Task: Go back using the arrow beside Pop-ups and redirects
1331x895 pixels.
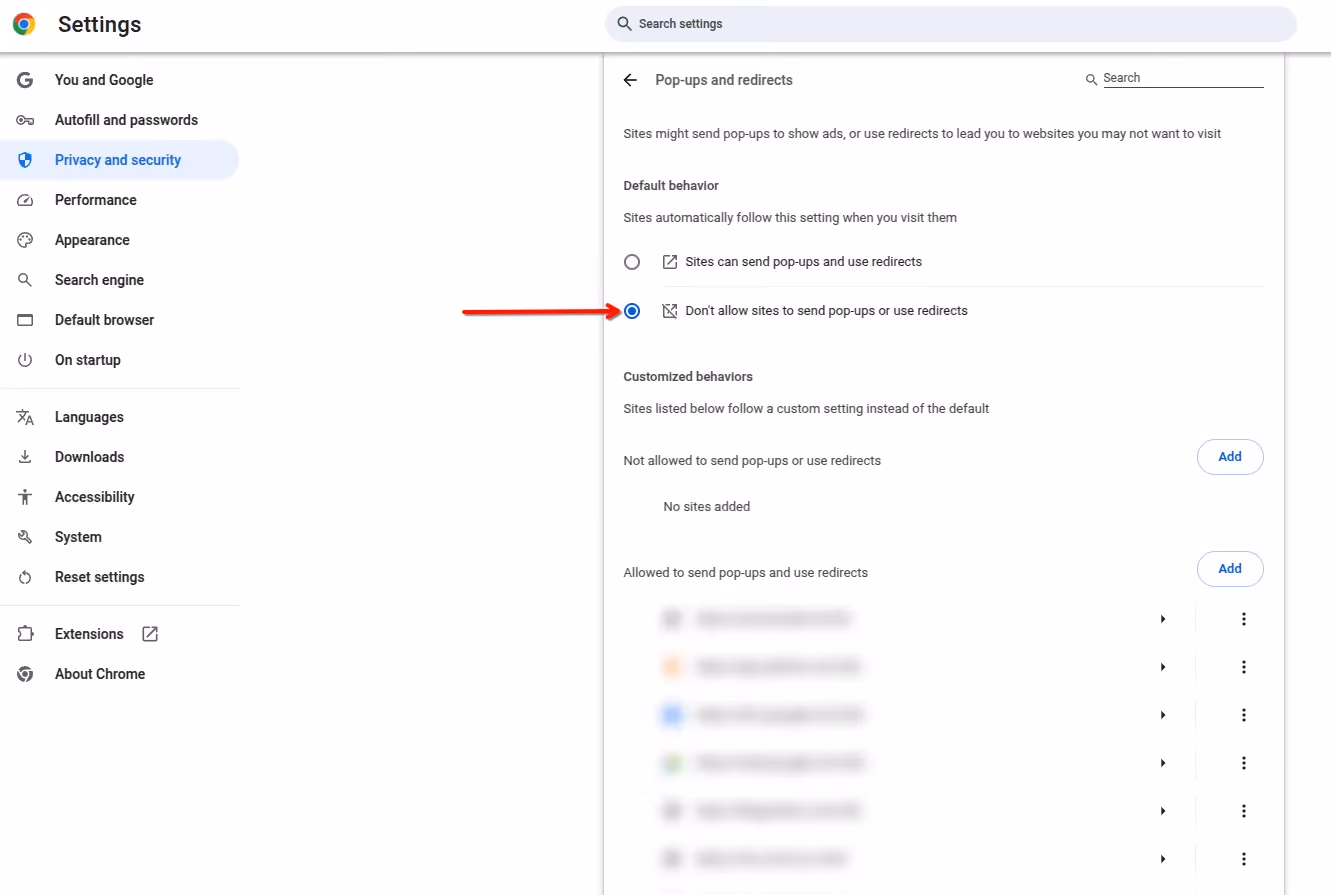Action: [630, 80]
